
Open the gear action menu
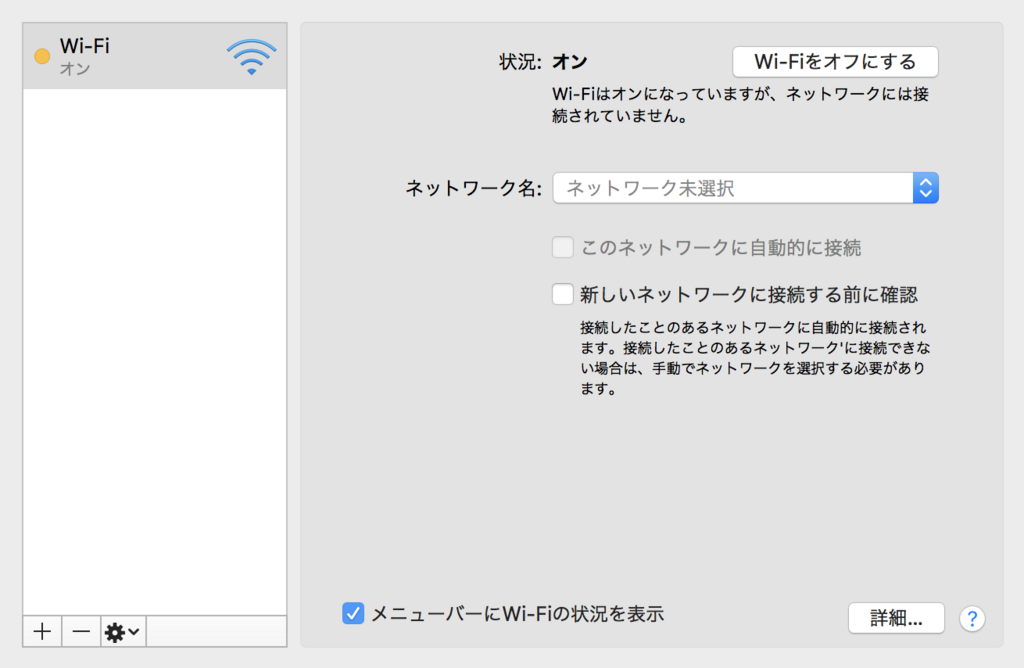123,631
